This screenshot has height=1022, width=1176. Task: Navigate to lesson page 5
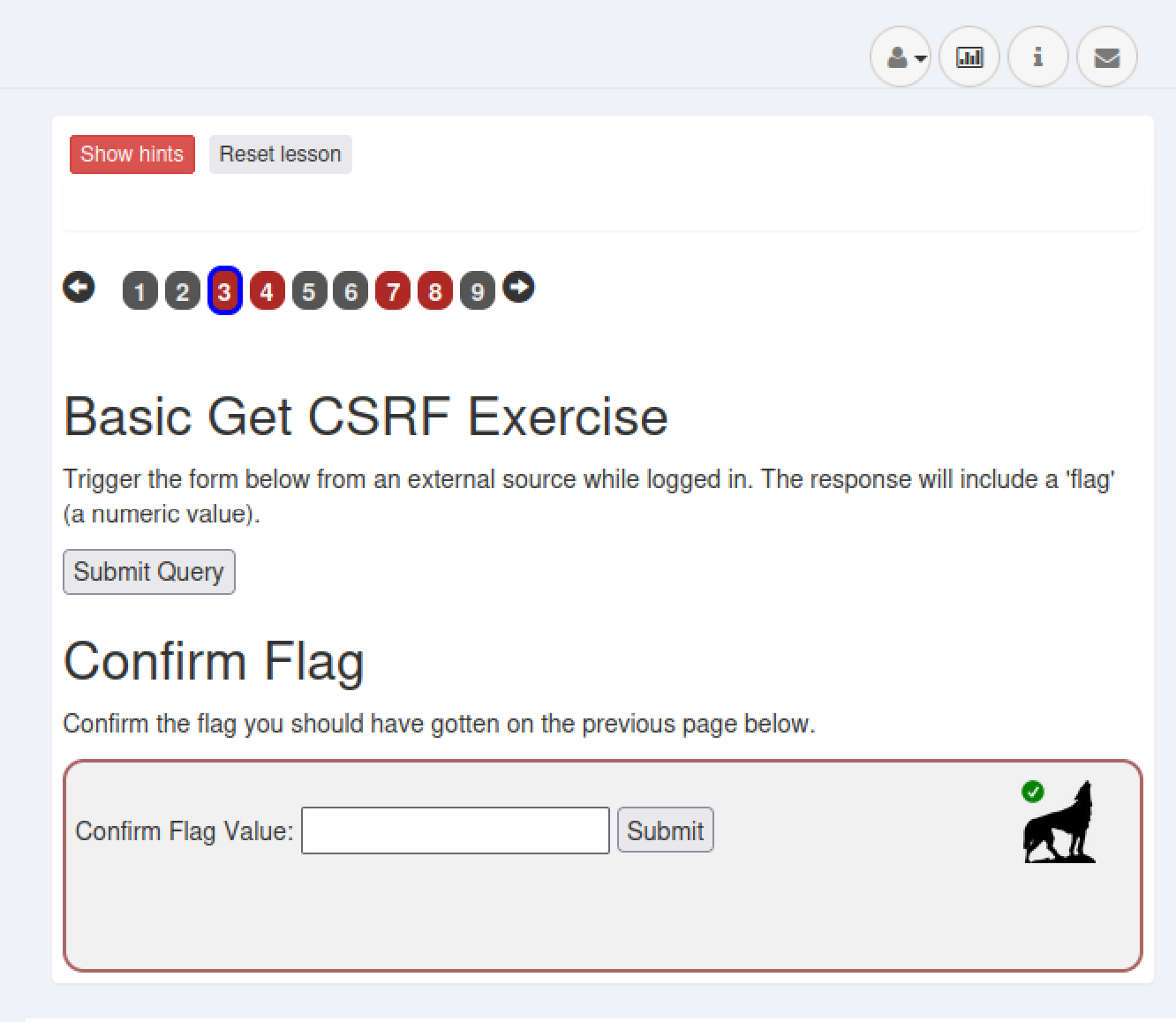309,291
